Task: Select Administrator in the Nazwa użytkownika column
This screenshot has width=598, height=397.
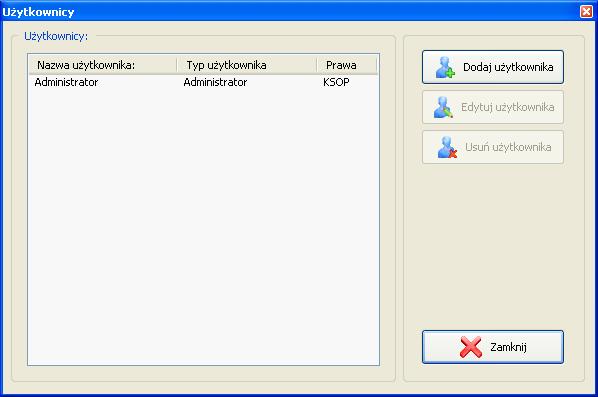Action: click(66, 82)
